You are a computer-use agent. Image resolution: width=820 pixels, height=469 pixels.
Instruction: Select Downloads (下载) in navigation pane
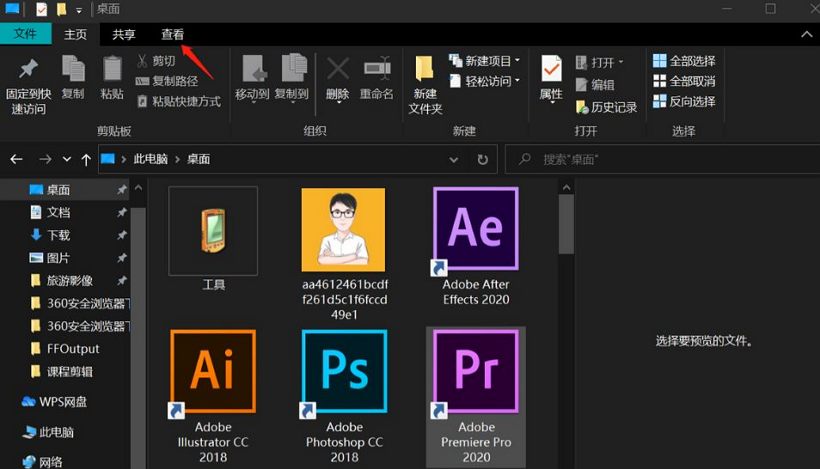58,235
